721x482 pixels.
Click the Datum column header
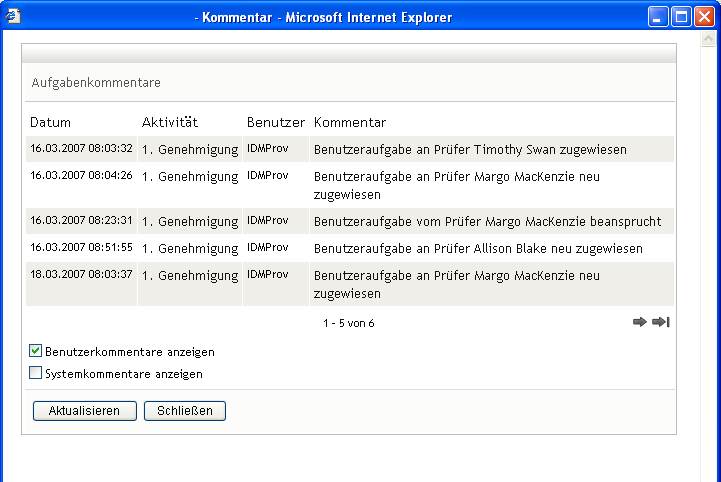(51, 122)
